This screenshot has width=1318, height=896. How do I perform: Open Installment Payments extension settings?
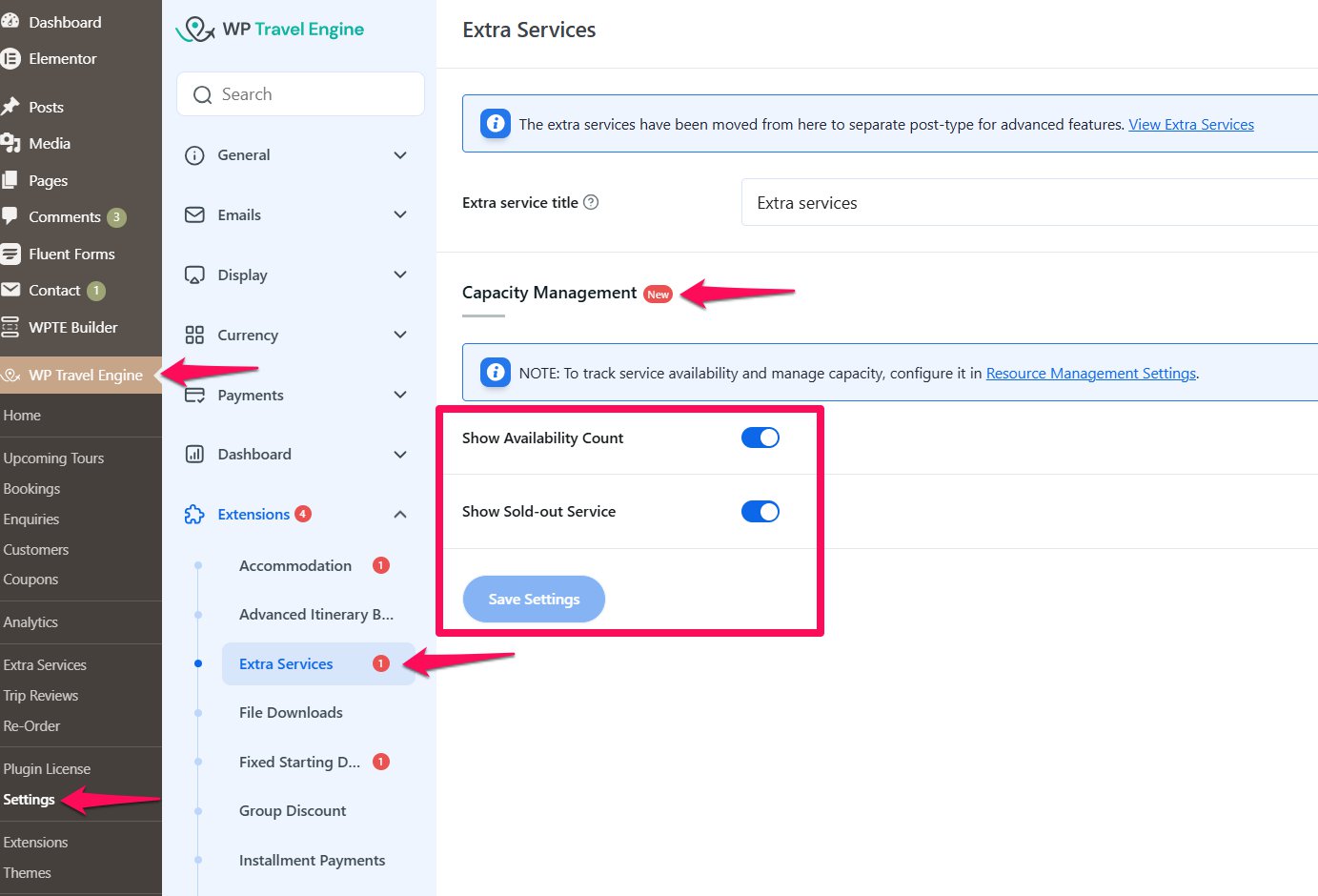[x=313, y=860]
